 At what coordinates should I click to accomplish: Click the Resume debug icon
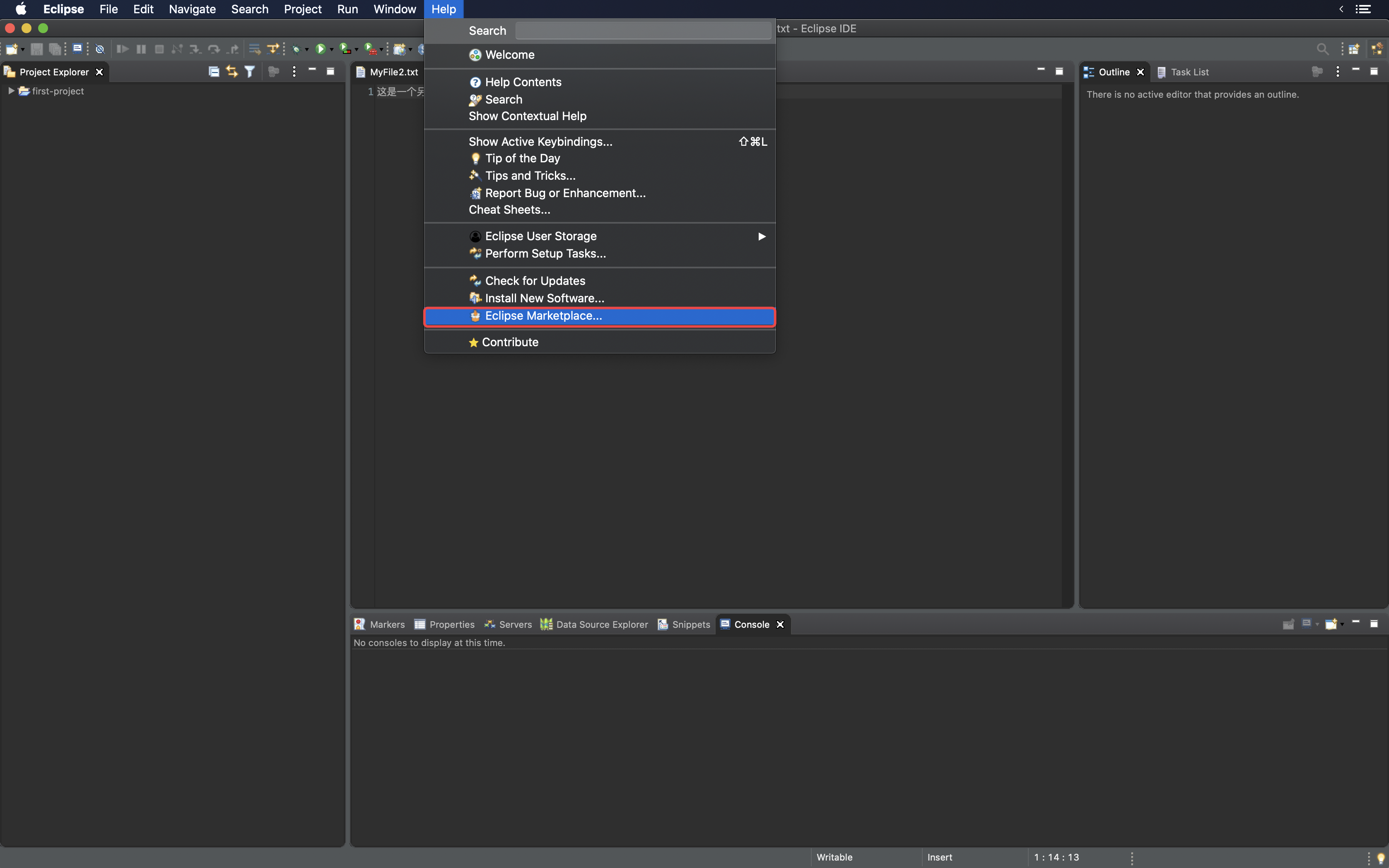tap(122, 49)
